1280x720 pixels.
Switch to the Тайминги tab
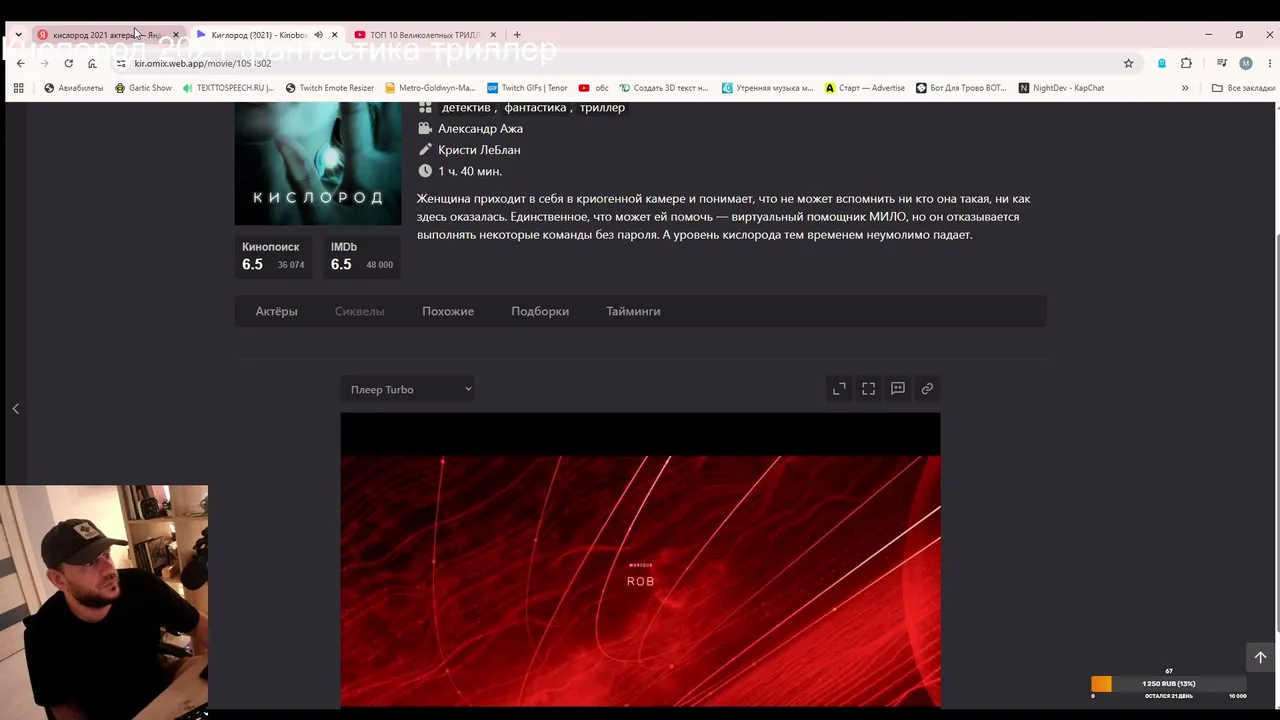(x=633, y=311)
